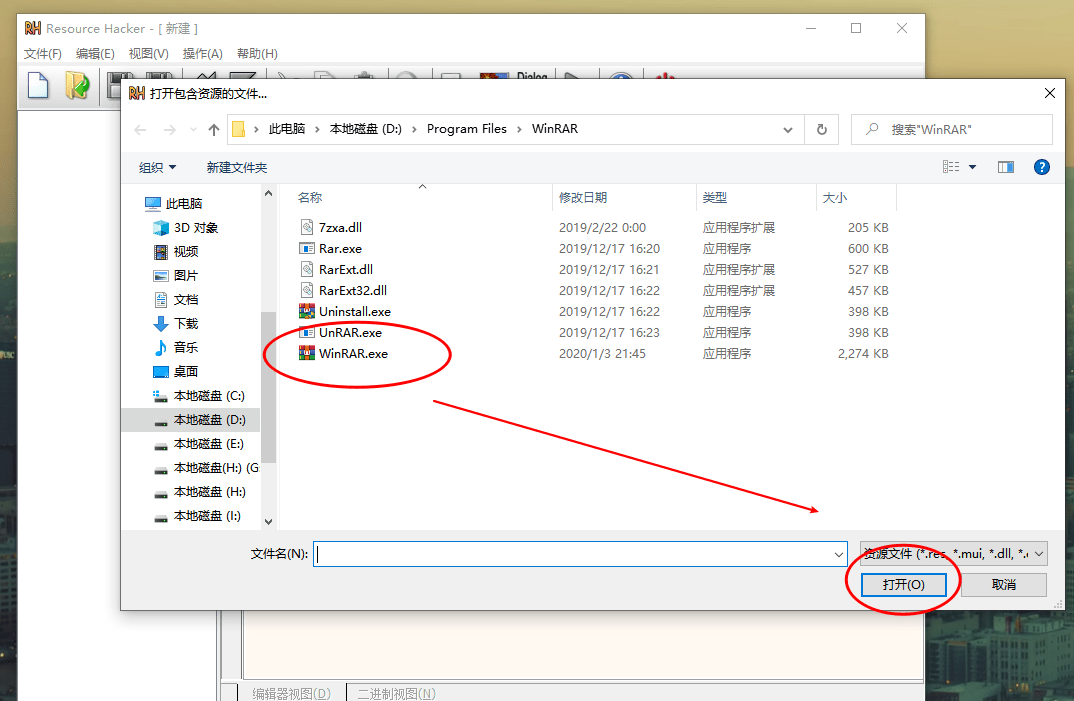Click the search magnifier icon
The height and width of the screenshot is (701, 1074).
tap(872, 129)
